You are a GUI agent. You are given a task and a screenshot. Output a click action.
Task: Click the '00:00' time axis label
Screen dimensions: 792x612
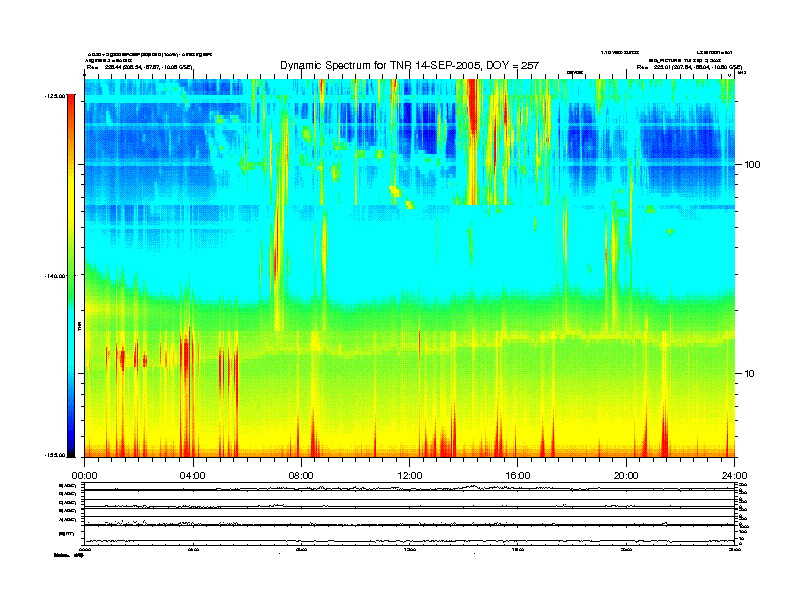84,476
